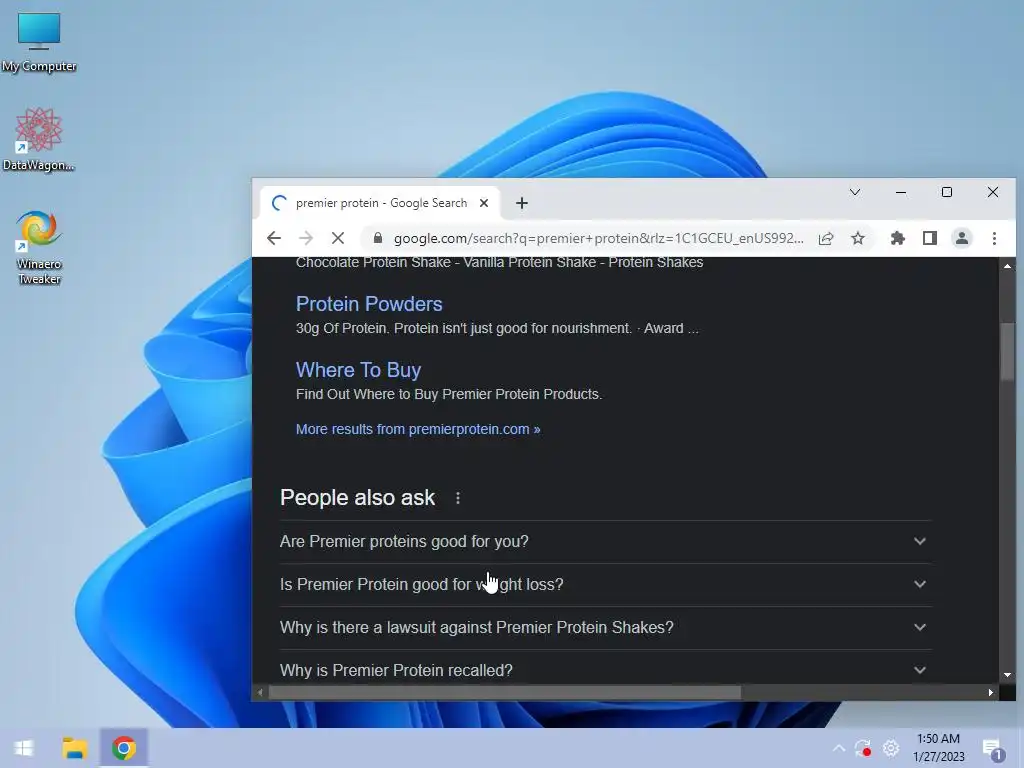
Task: Open the Chrome profile avatar menu
Action: click(962, 238)
